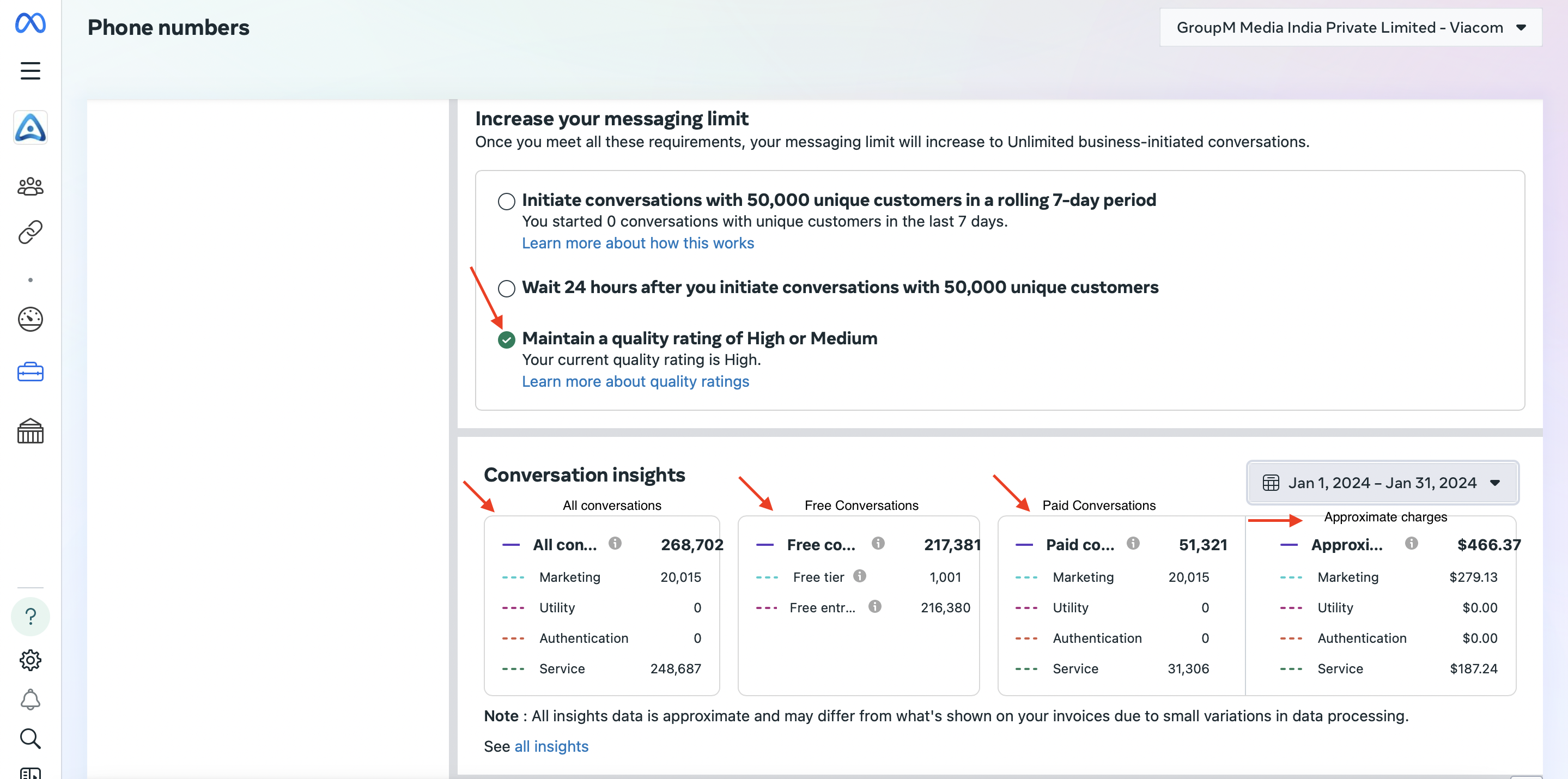Image resolution: width=1568 pixels, height=779 pixels.
Task: Open the link chain icon in sidebar
Action: pos(31,232)
